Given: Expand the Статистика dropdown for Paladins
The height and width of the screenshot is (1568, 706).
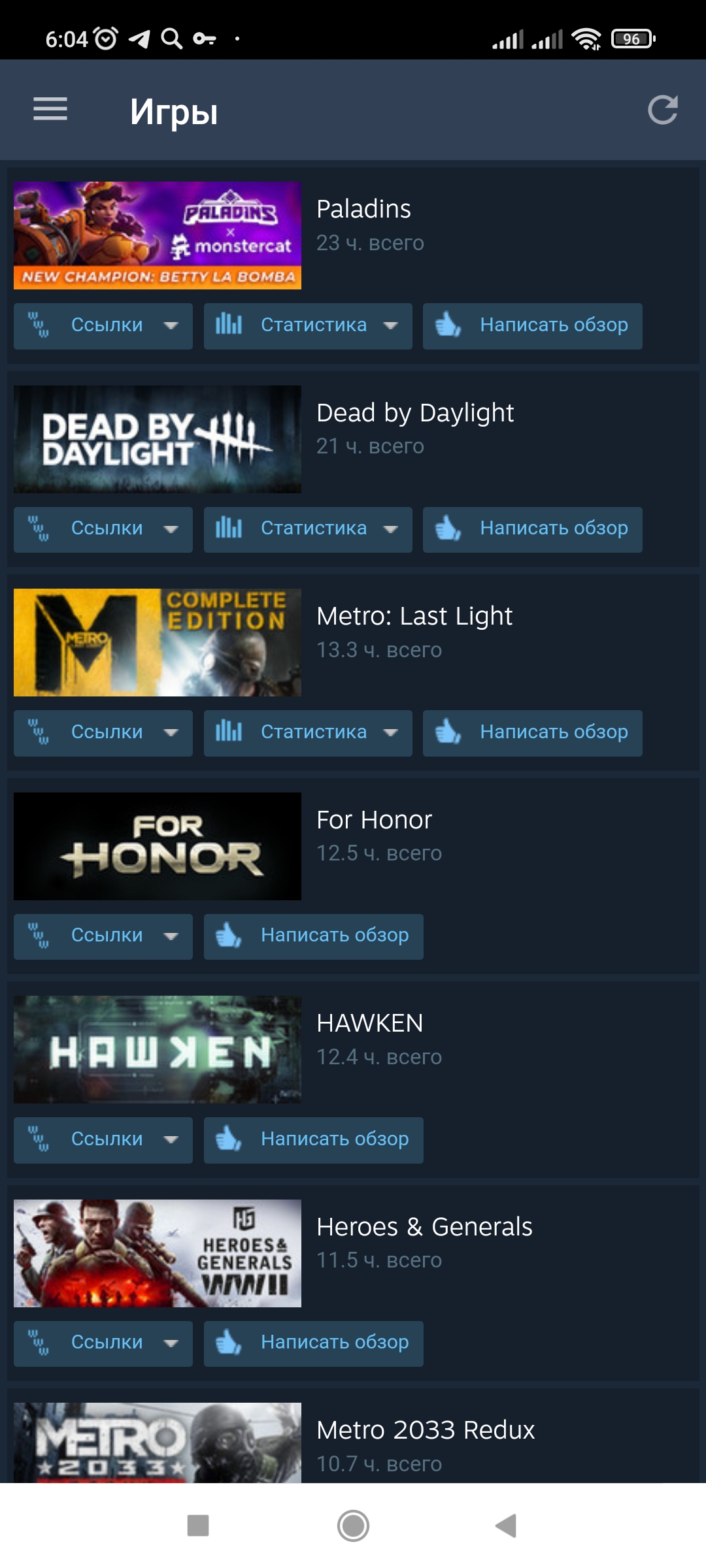Looking at the screenshot, I should coord(308,326).
